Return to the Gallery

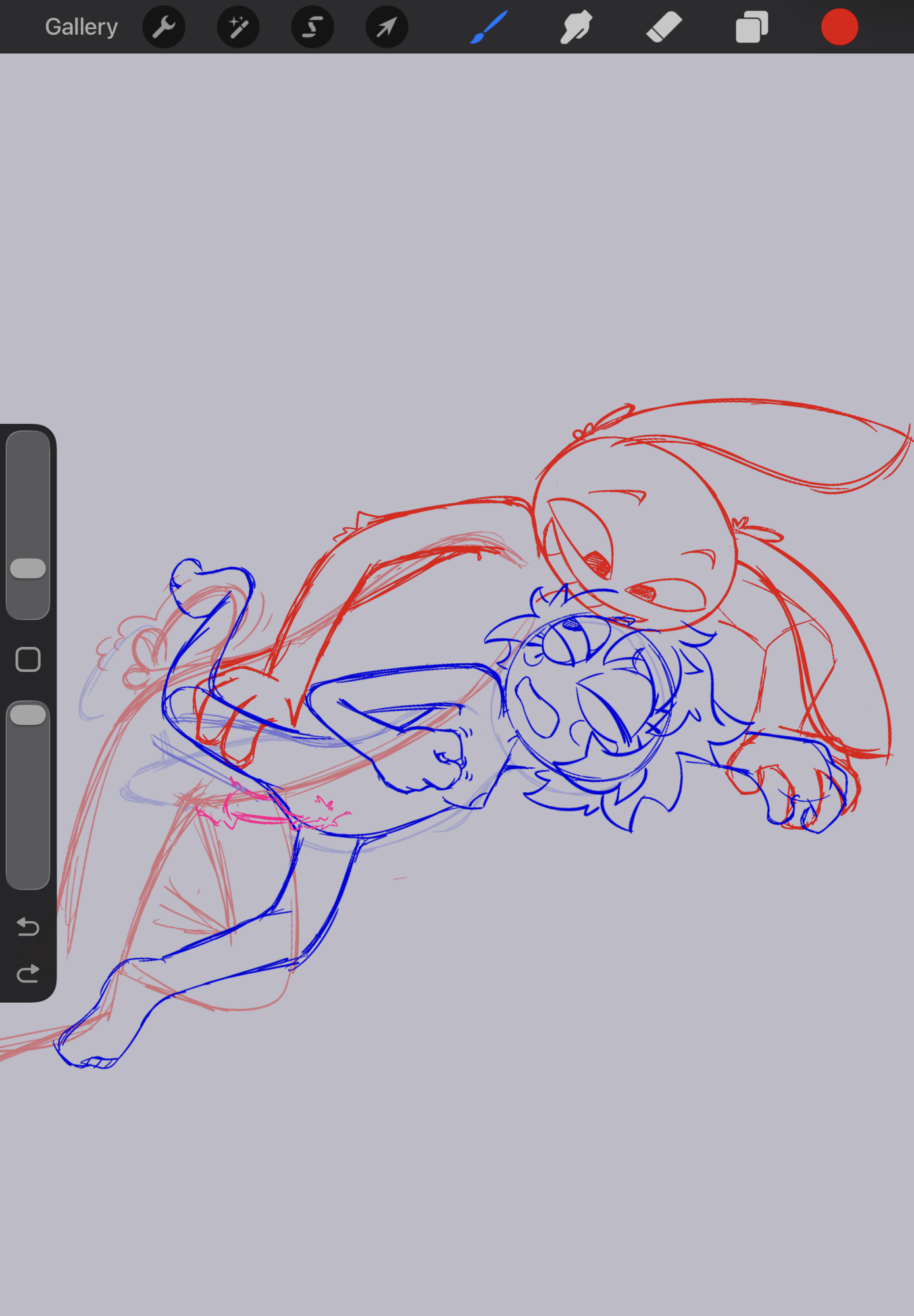[x=81, y=27]
